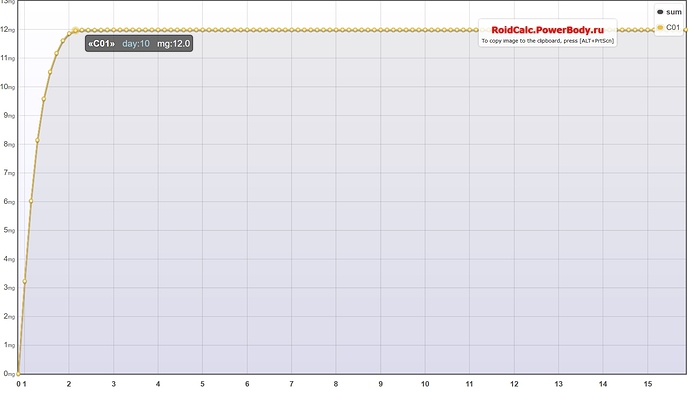Select the data point near 3mg level
This screenshot has width=690, height=393.
(25, 281)
